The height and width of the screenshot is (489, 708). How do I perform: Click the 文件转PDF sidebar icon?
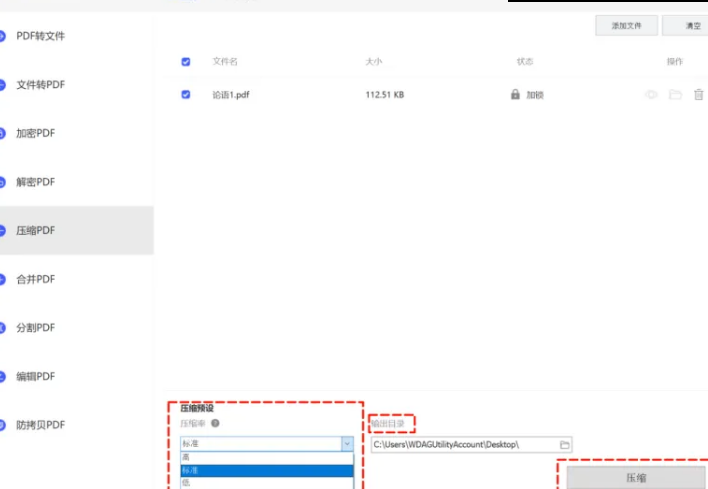[x=3, y=85]
